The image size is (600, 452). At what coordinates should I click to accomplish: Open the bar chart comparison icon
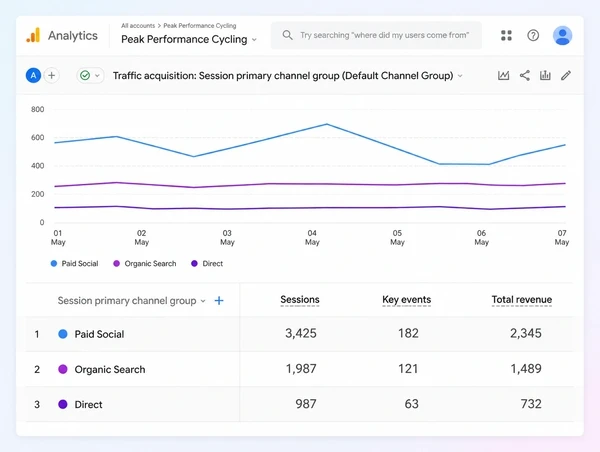click(545, 75)
